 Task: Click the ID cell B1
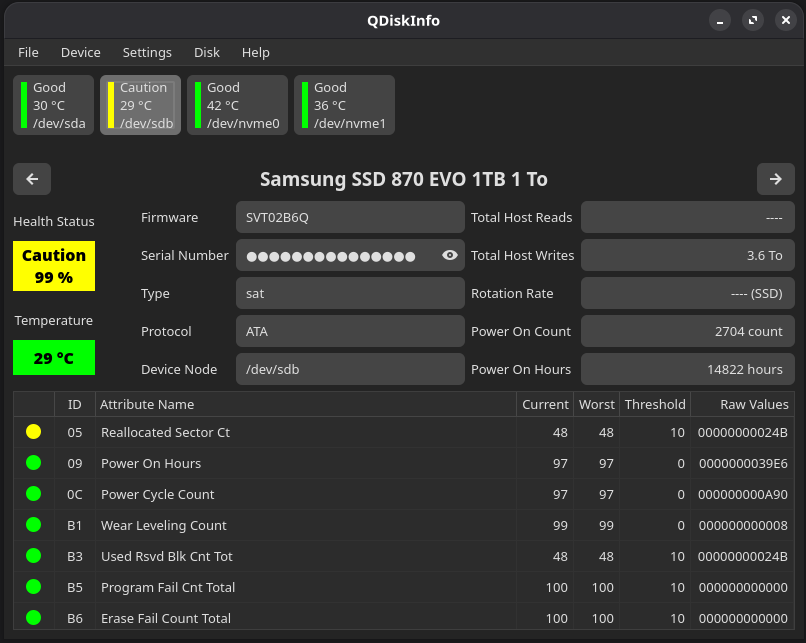coord(75,525)
